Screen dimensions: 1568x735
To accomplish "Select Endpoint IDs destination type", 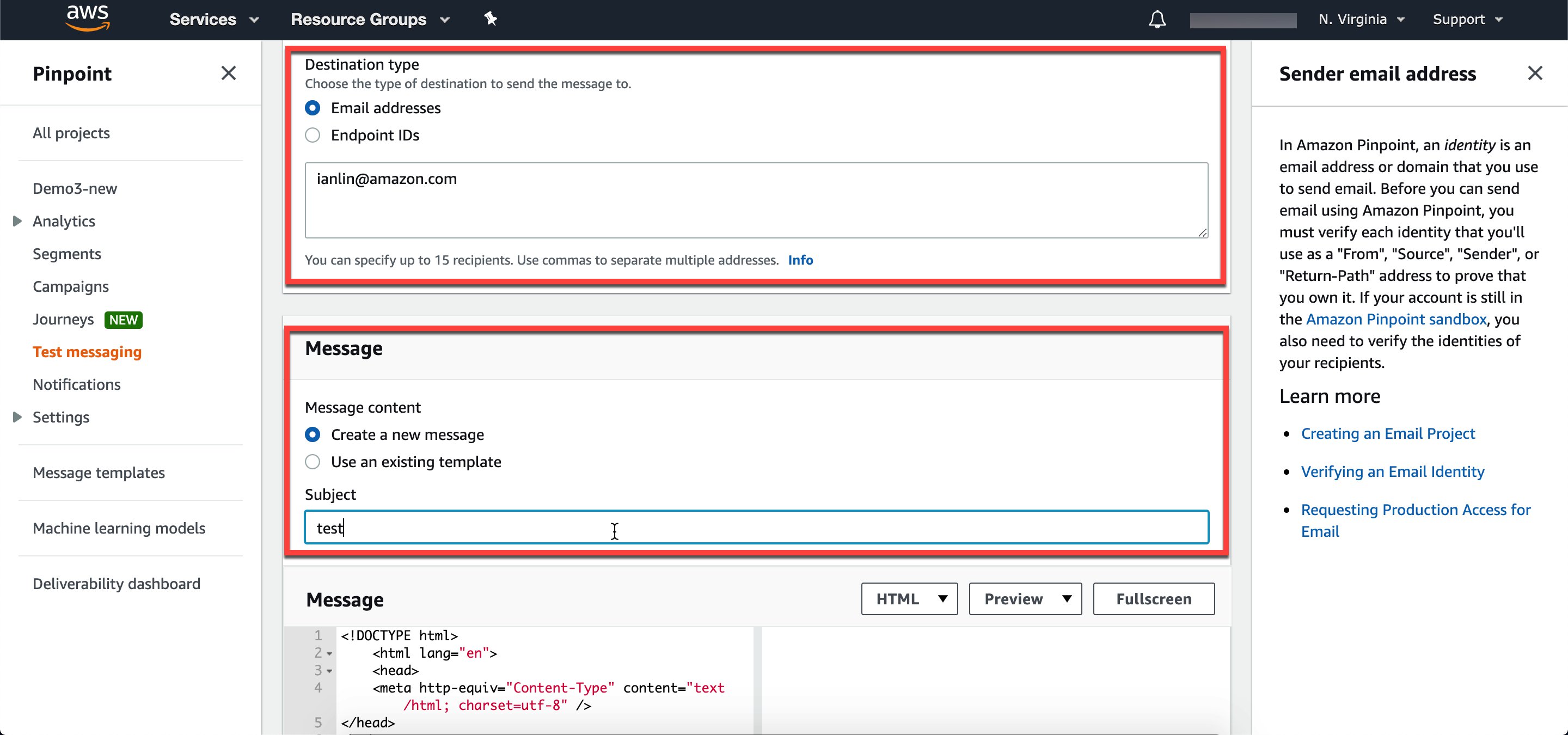I will pyautogui.click(x=313, y=135).
